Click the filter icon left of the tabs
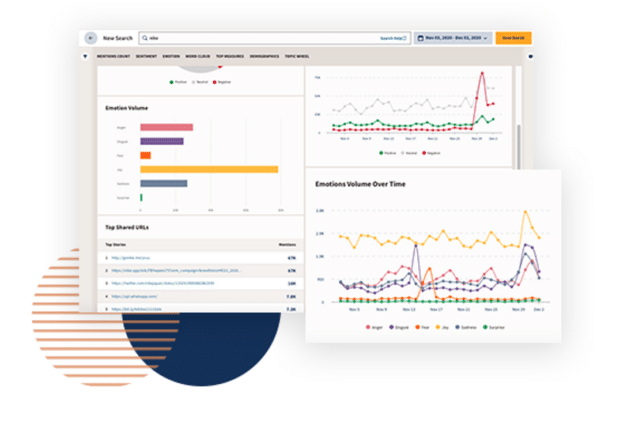Image resolution: width=620 pixels, height=438 pixels. point(86,57)
